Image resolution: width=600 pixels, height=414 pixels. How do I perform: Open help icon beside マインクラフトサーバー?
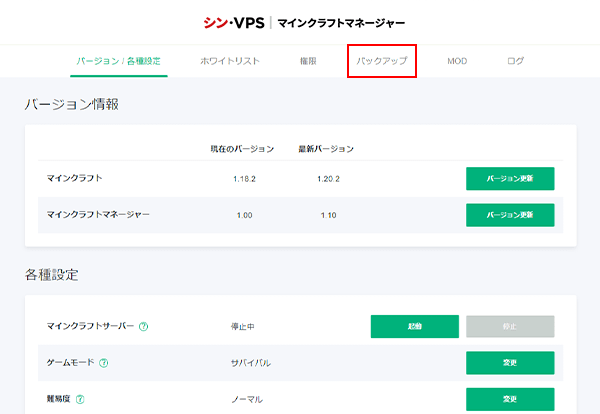(x=143, y=326)
